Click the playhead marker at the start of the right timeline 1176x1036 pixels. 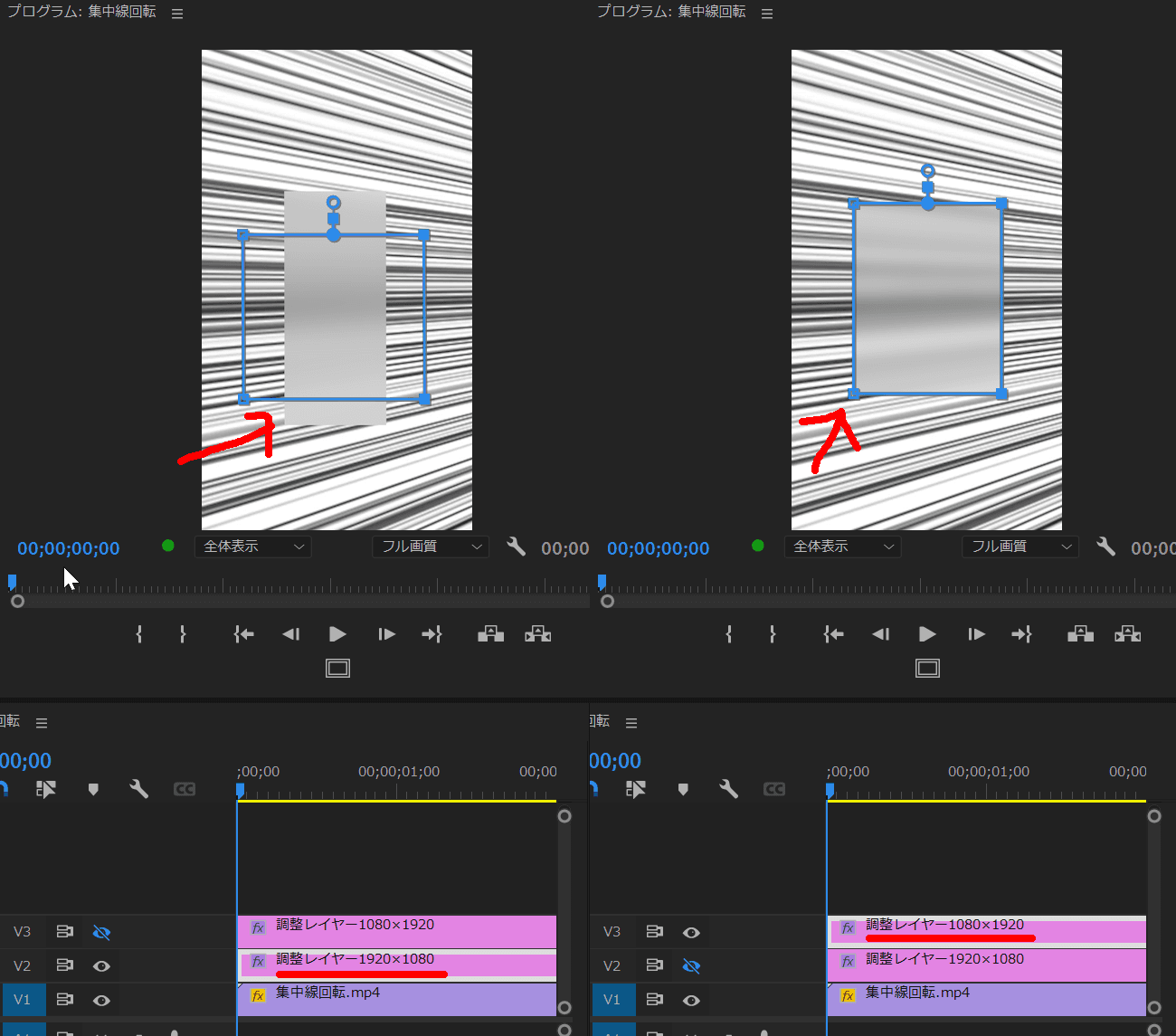829,790
